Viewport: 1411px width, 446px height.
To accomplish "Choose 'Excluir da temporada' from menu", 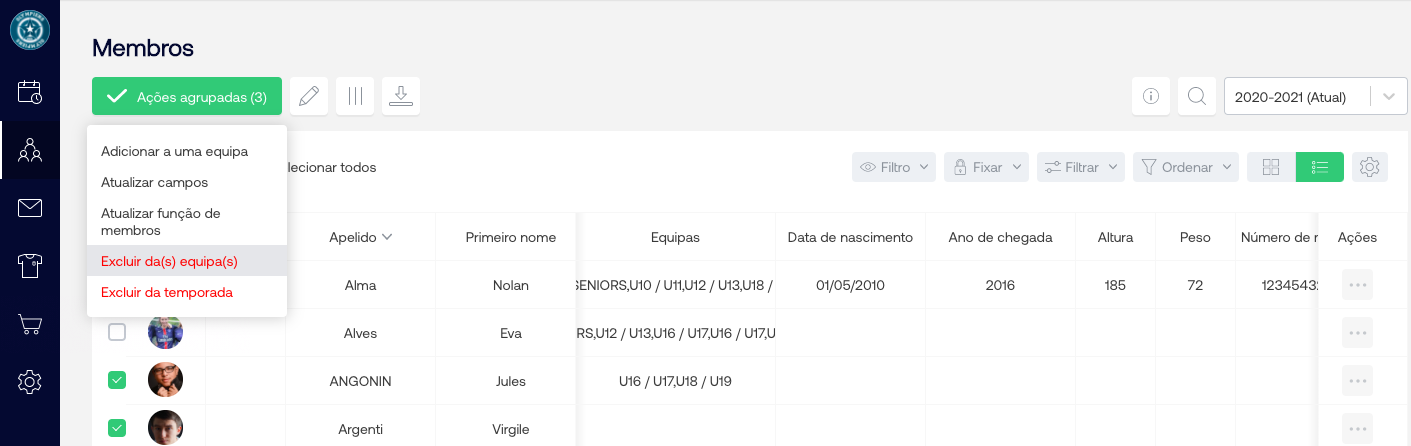I will (167, 293).
